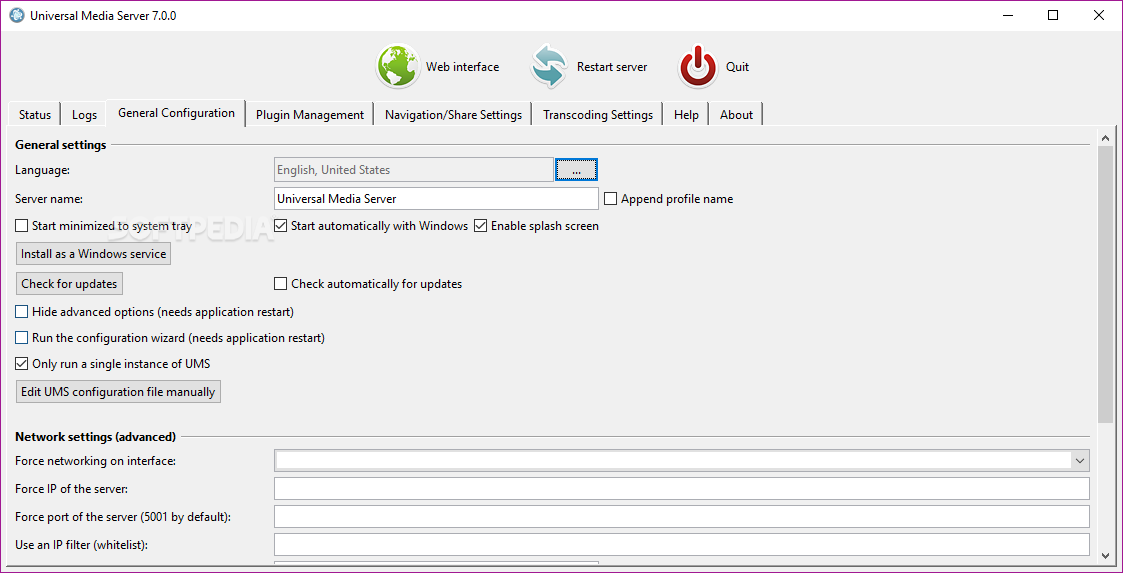Click the Restart server label
The image size is (1123, 573).
[x=612, y=67]
